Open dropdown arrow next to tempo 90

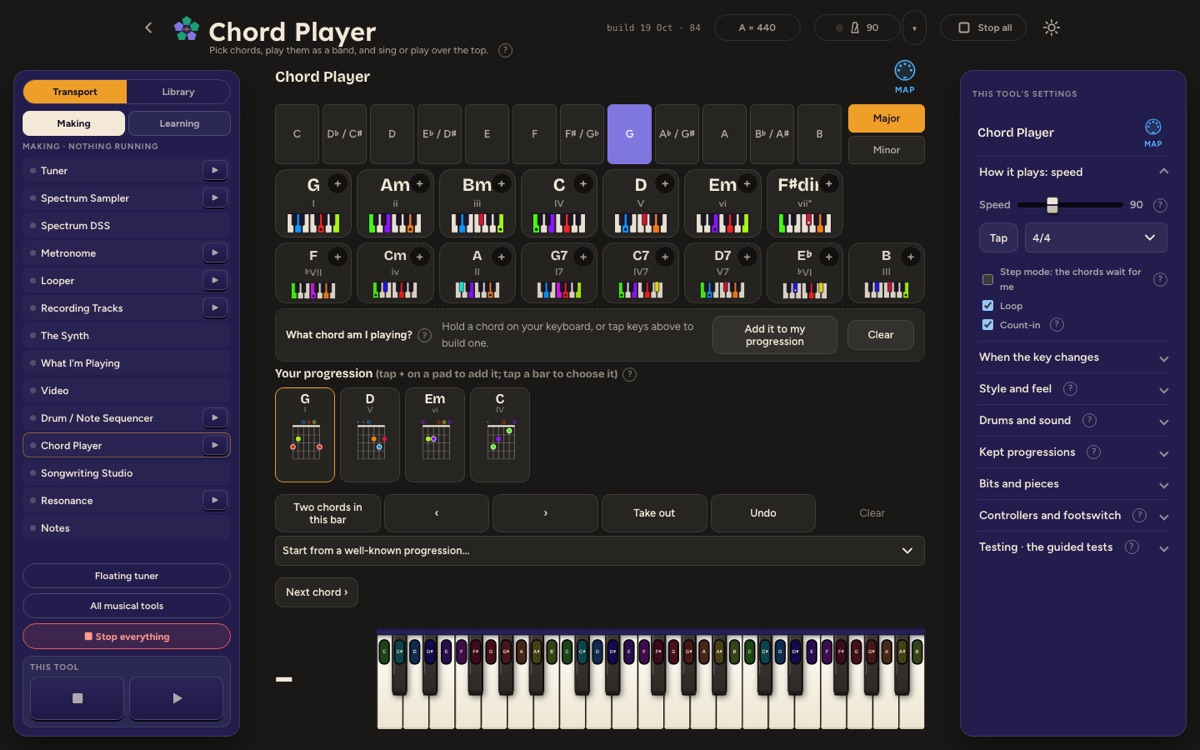tap(914, 28)
